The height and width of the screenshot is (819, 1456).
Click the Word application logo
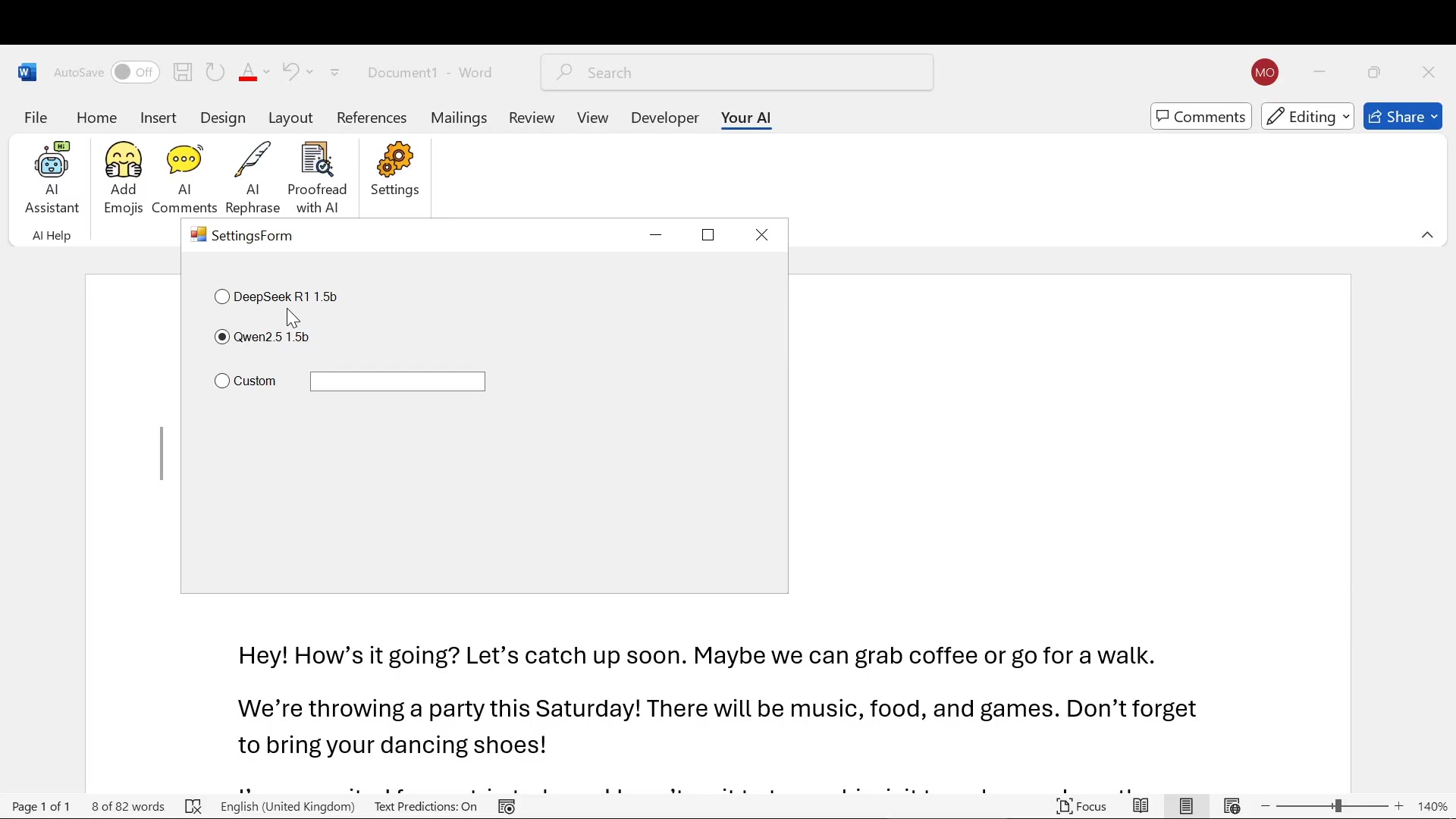pos(27,72)
